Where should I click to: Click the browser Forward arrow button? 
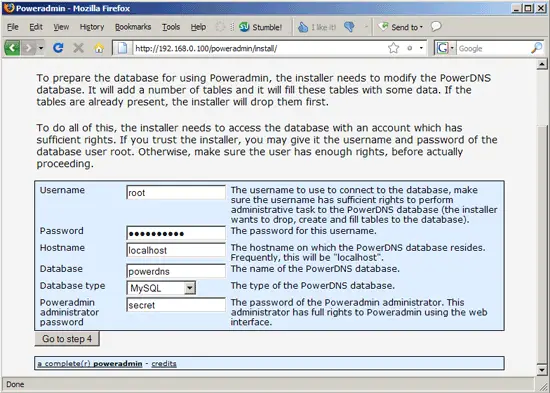click(x=28, y=48)
